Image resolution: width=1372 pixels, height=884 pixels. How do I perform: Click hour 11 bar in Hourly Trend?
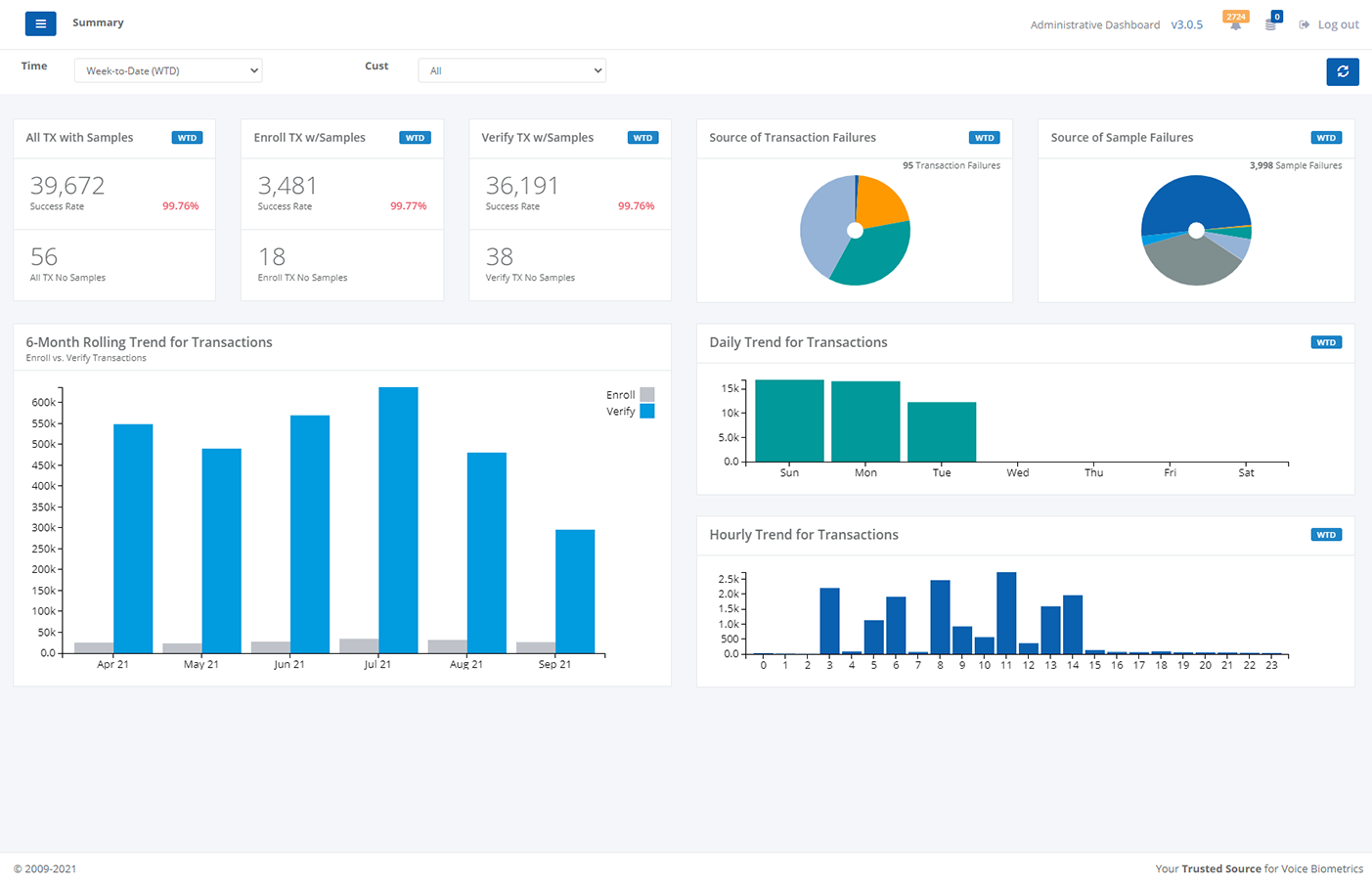[x=1006, y=613]
